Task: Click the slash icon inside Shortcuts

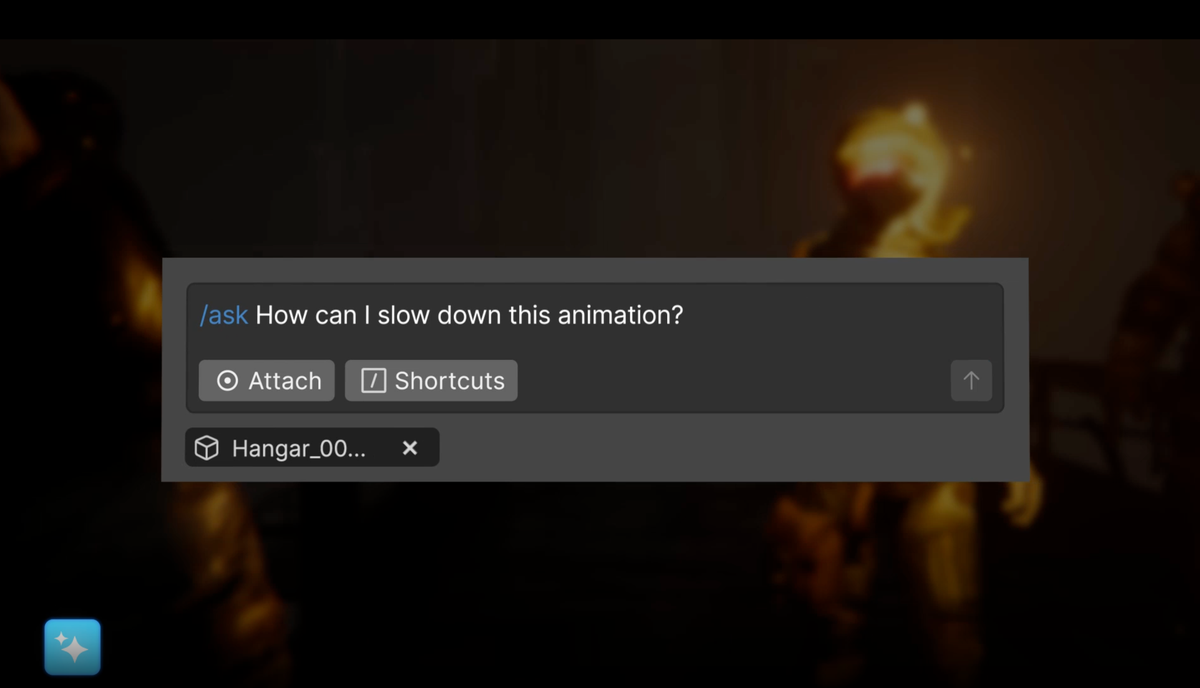Action: pos(373,381)
